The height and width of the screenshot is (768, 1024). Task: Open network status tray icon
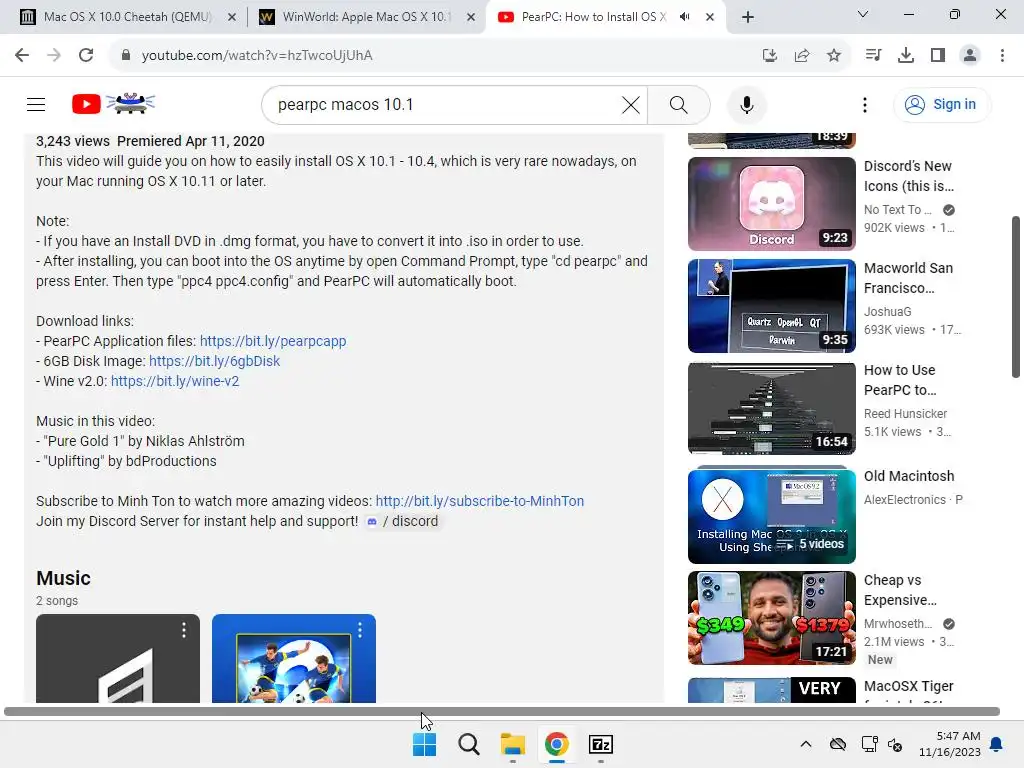[869, 744]
